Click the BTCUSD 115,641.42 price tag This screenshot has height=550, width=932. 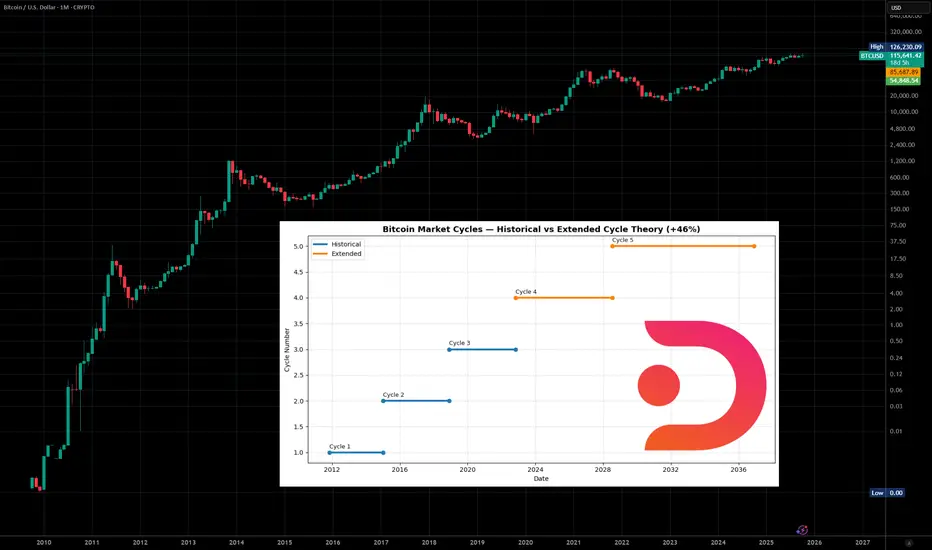pos(891,55)
